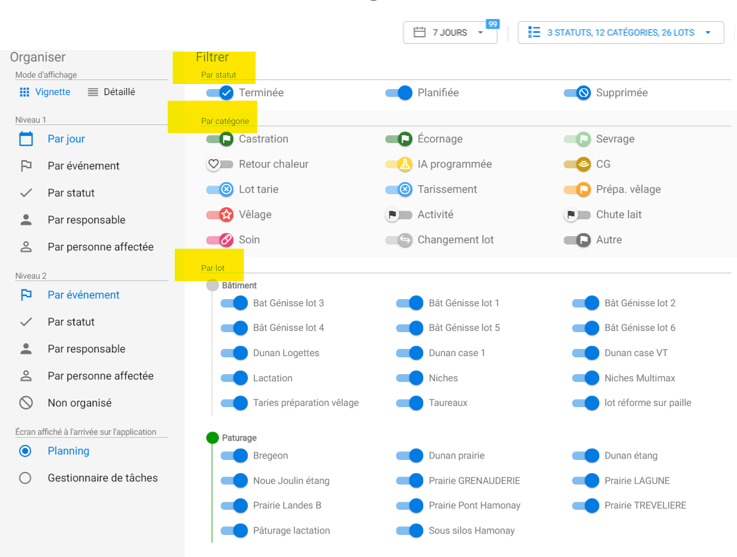Toggle the Terminée status filter

[x=220, y=93]
